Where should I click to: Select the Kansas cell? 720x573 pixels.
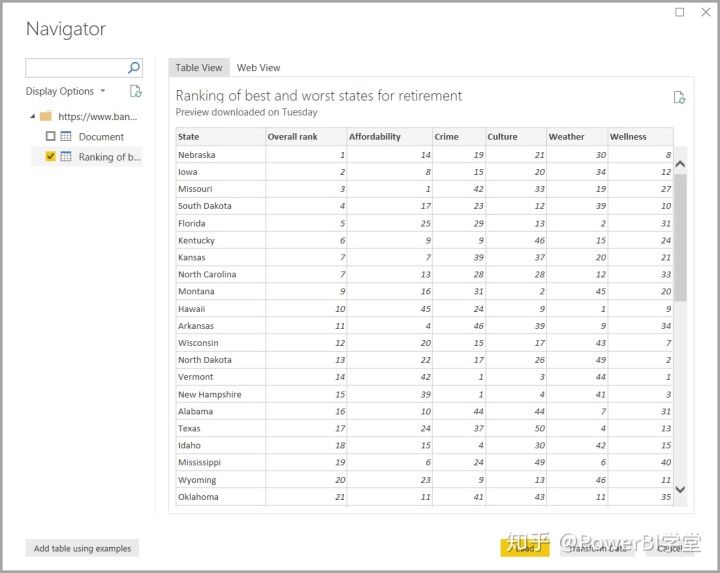tap(220, 257)
